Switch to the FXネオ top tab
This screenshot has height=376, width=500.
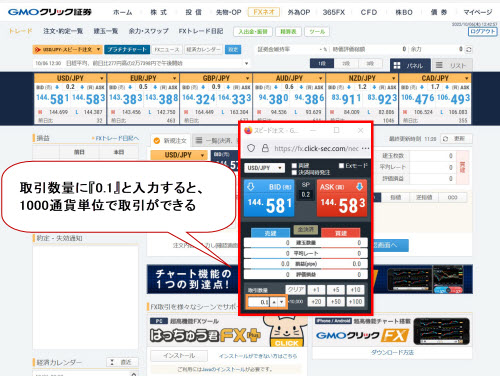click(x=264, y=12)
